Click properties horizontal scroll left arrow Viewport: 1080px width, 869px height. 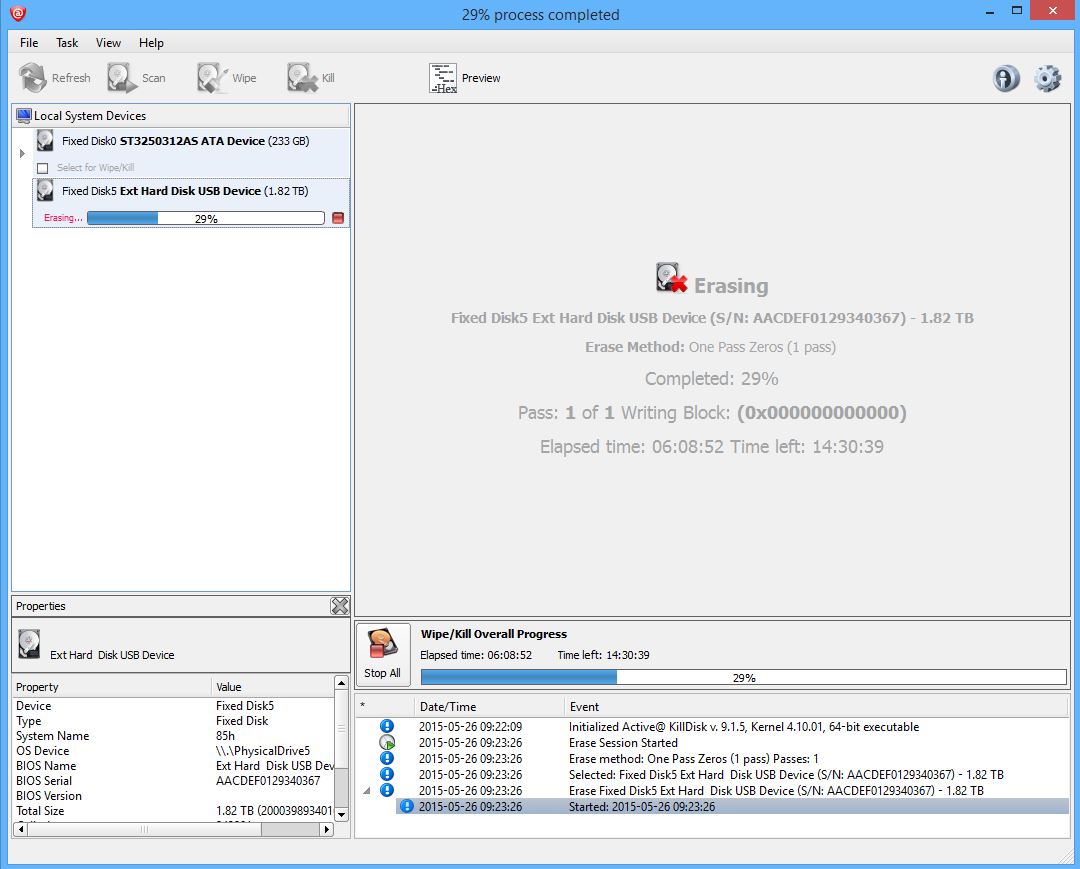[21, 829]
